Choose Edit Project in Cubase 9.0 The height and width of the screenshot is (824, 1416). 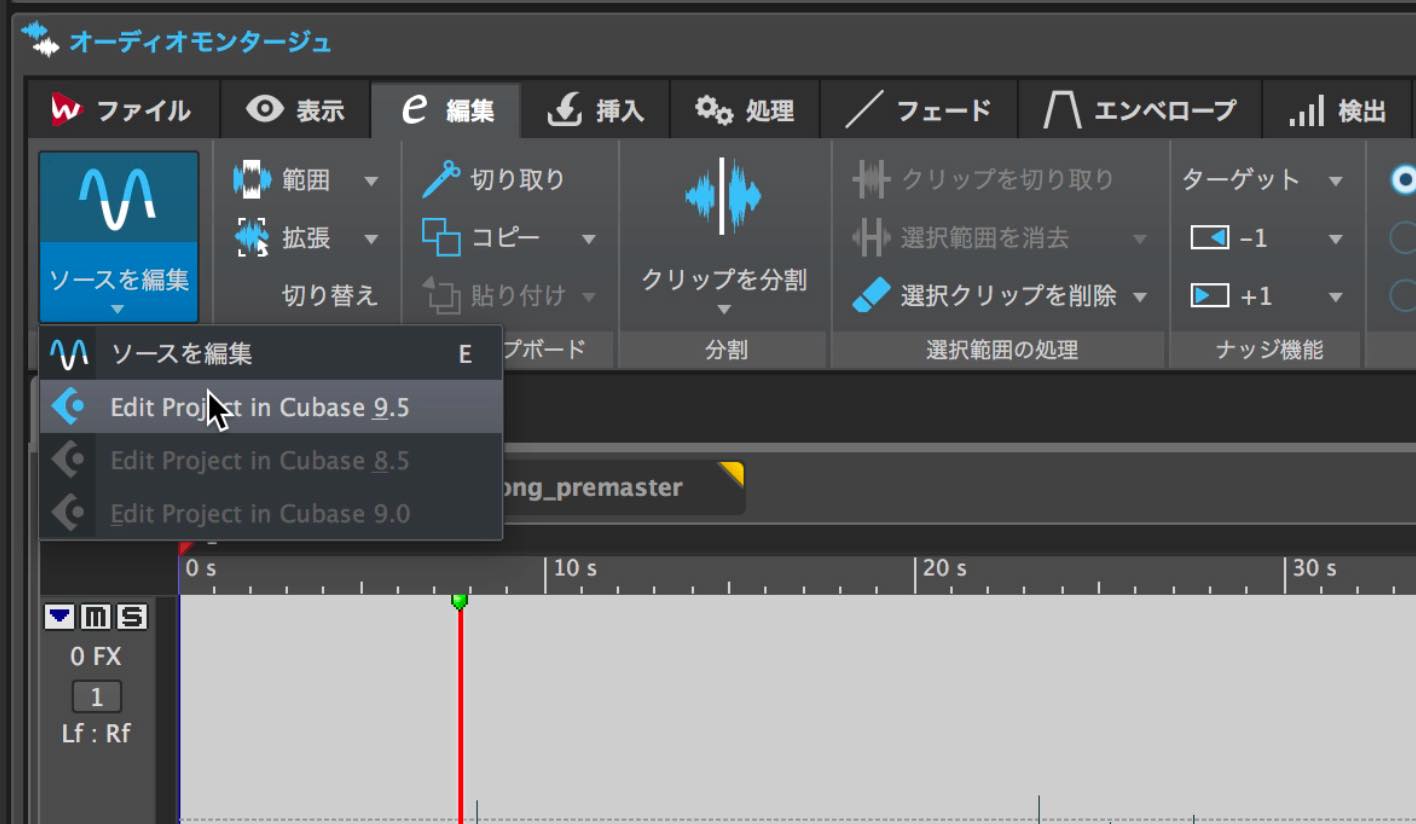pos(271,513)
